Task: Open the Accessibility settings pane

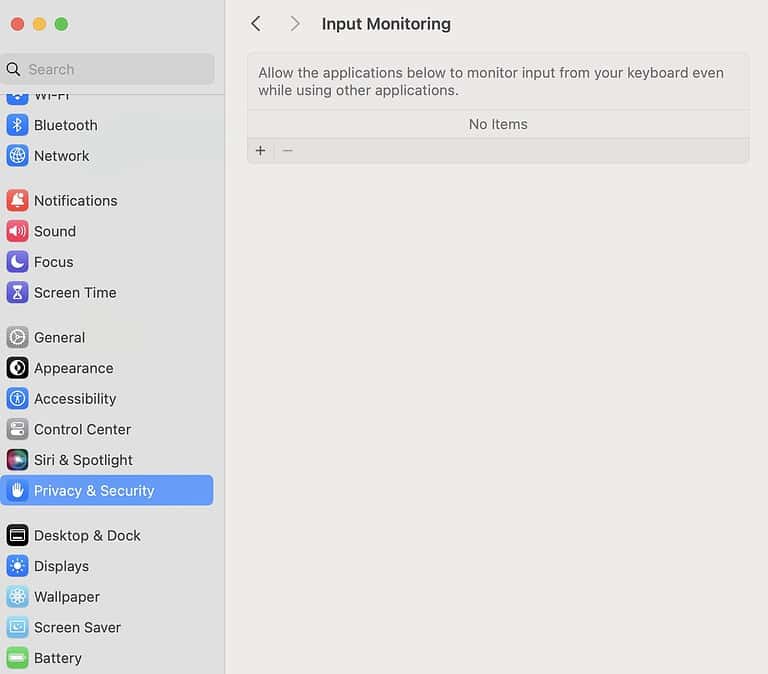Action: 75,399
